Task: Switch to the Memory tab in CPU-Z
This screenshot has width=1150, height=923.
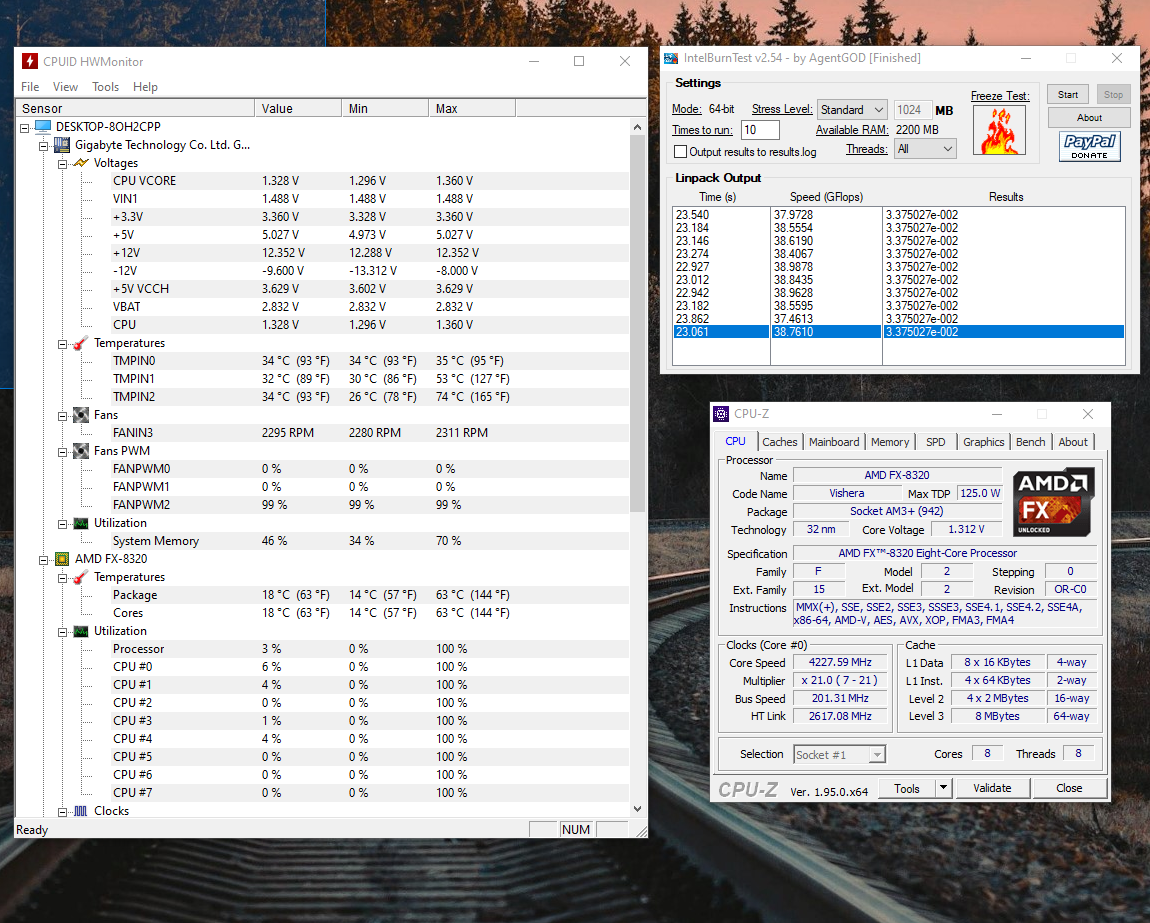Action: pos(890,442)
